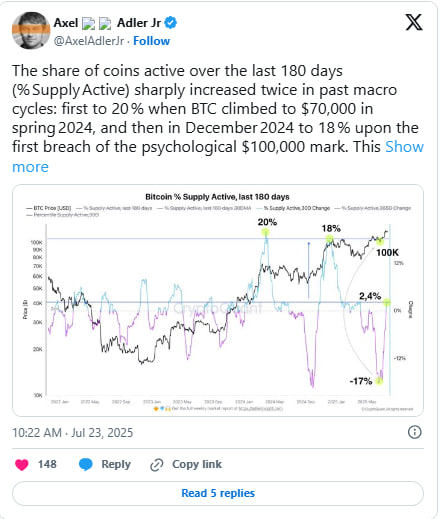Click first broken emoji image in name

coord(88,23)
